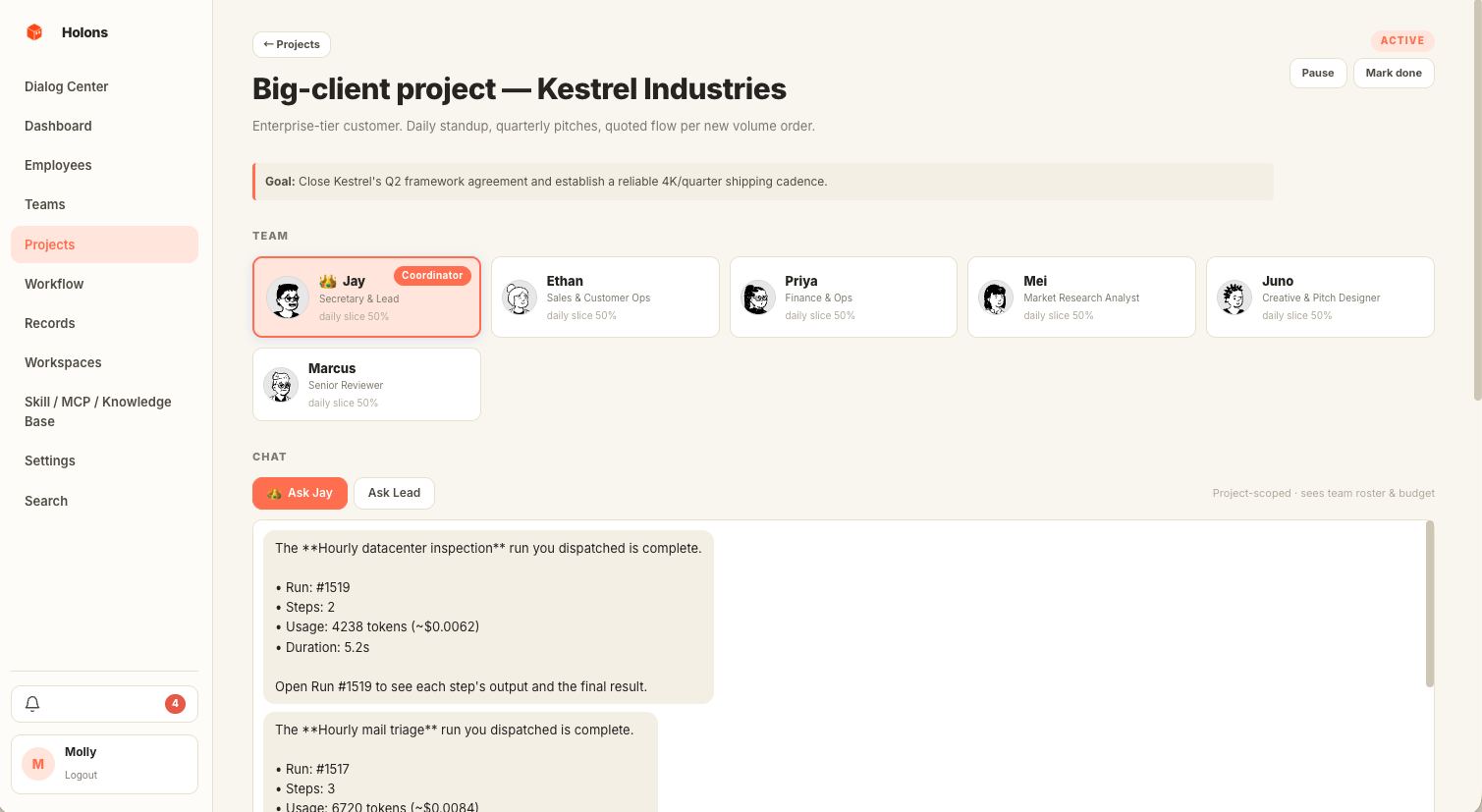
Task: Click Molly's M profile avatar
Action: [37, 763]
